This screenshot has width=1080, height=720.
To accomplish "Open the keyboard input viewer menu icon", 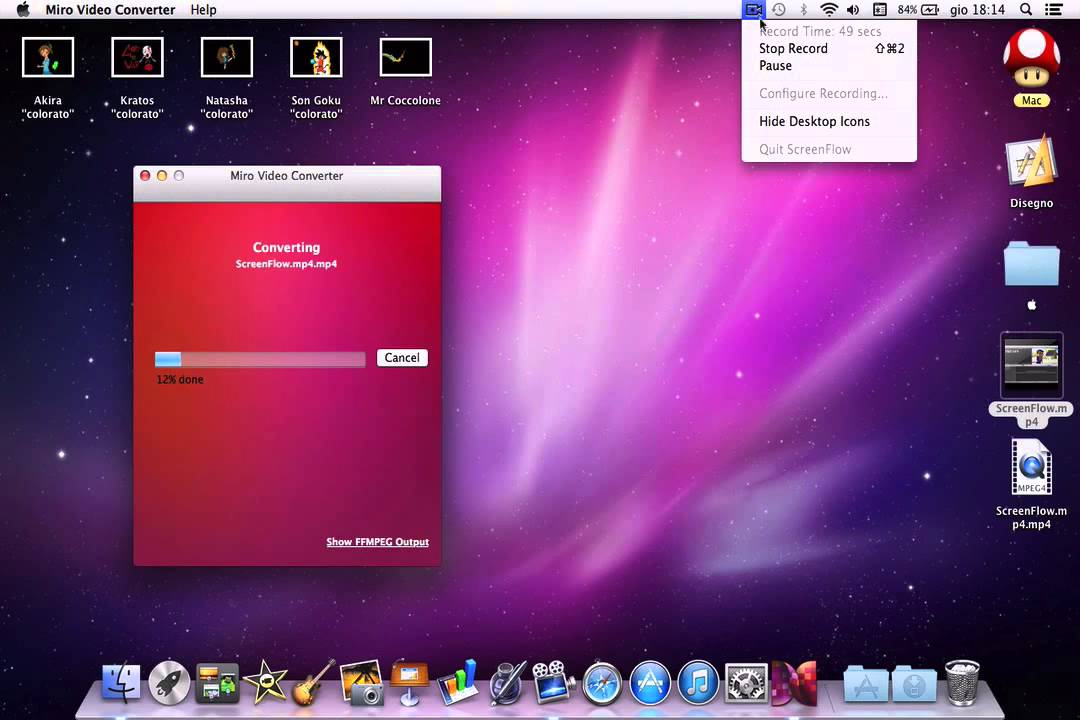I will point(880,10).
